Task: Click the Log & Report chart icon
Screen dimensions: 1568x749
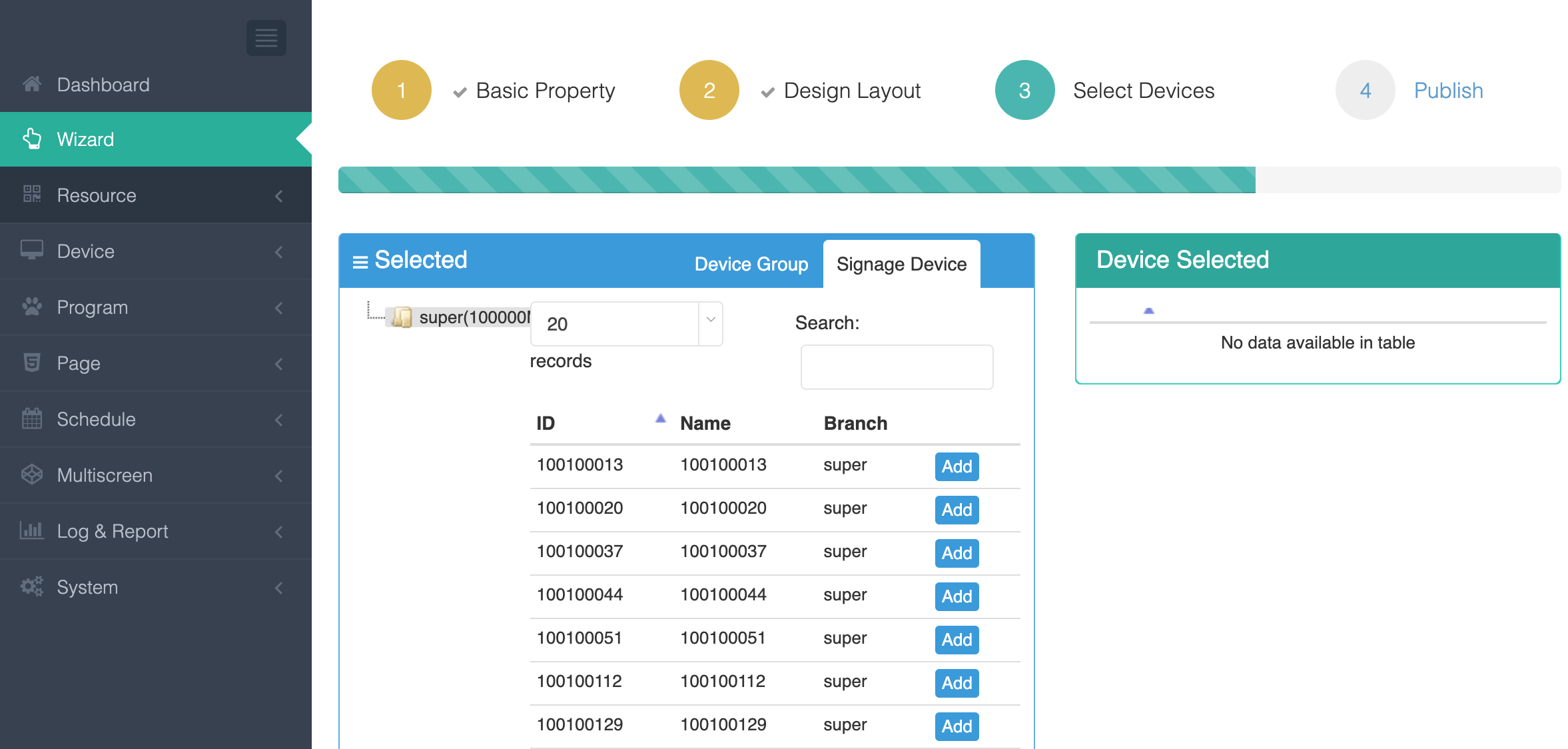Action: click(32, 530)
